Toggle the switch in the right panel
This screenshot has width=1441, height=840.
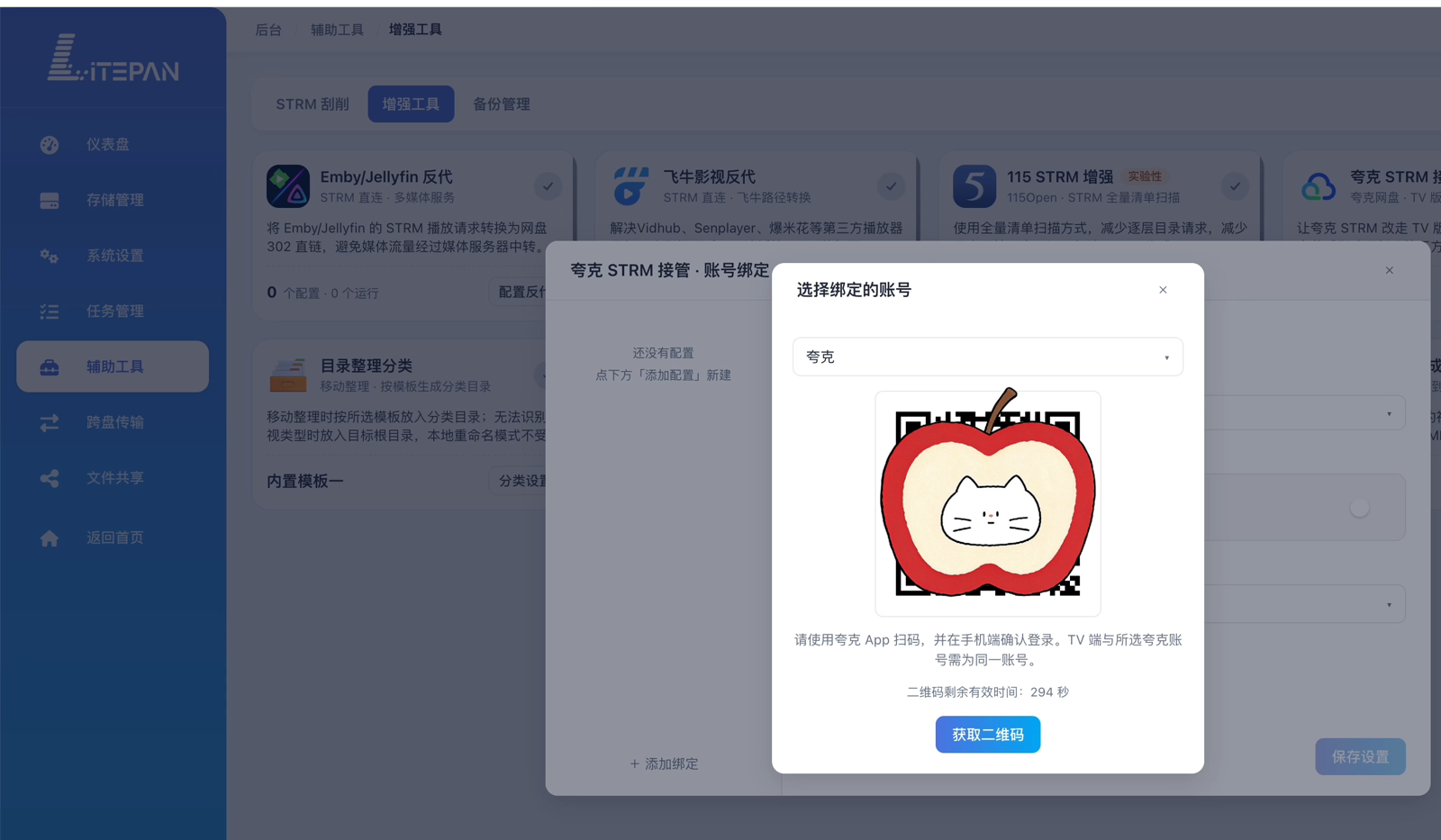(1360, 508)
